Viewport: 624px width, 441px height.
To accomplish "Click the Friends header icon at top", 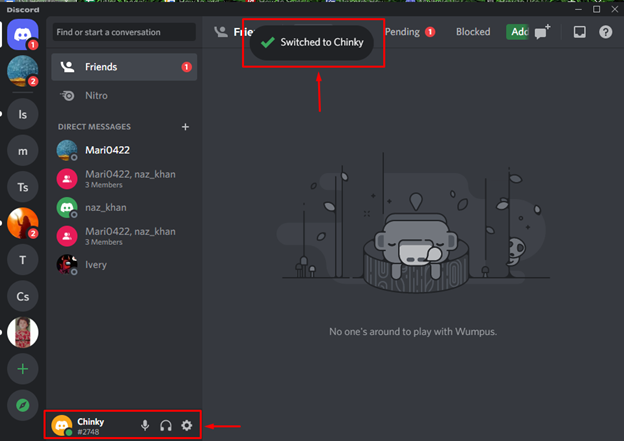I will pyautogui.click(x=221, y=32).
